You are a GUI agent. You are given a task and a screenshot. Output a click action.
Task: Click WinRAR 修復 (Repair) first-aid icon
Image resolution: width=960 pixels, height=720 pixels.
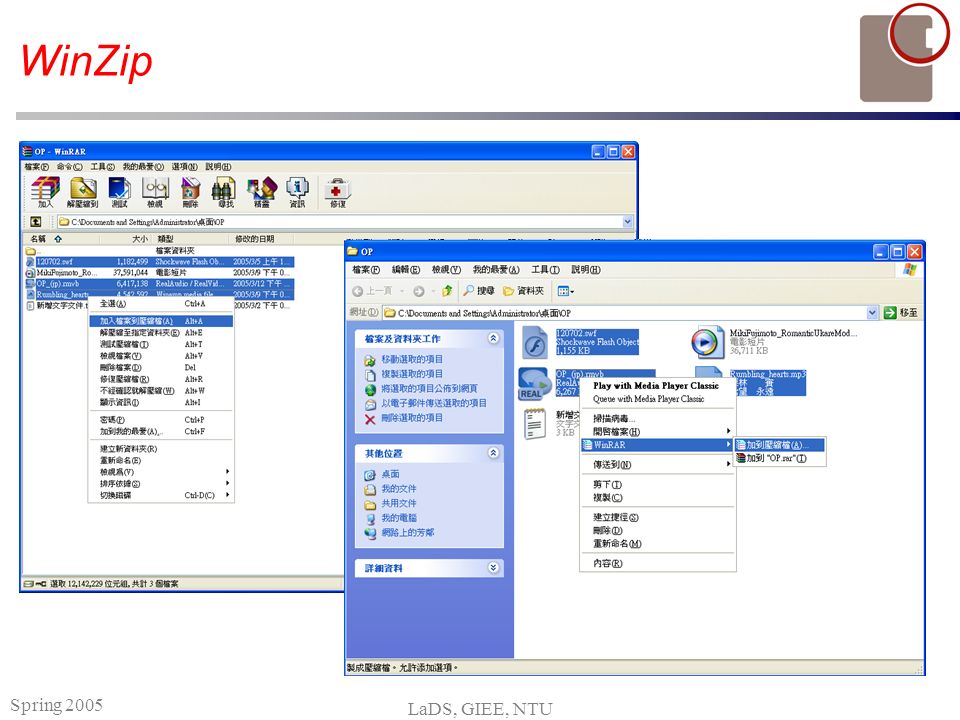point(337,192)
